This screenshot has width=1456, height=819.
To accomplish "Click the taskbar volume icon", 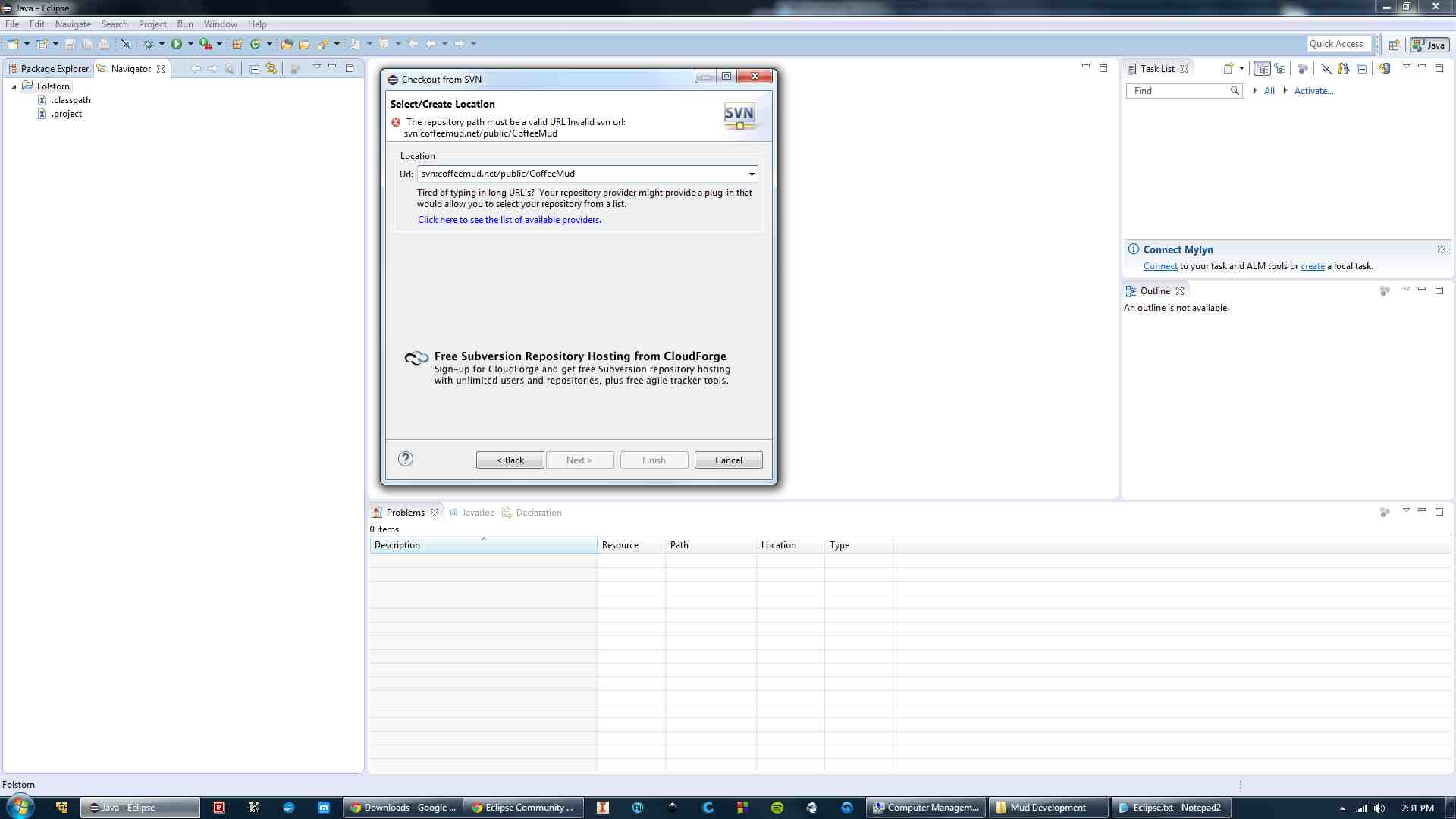I will pyautogui.click(x=1379, y=808).
